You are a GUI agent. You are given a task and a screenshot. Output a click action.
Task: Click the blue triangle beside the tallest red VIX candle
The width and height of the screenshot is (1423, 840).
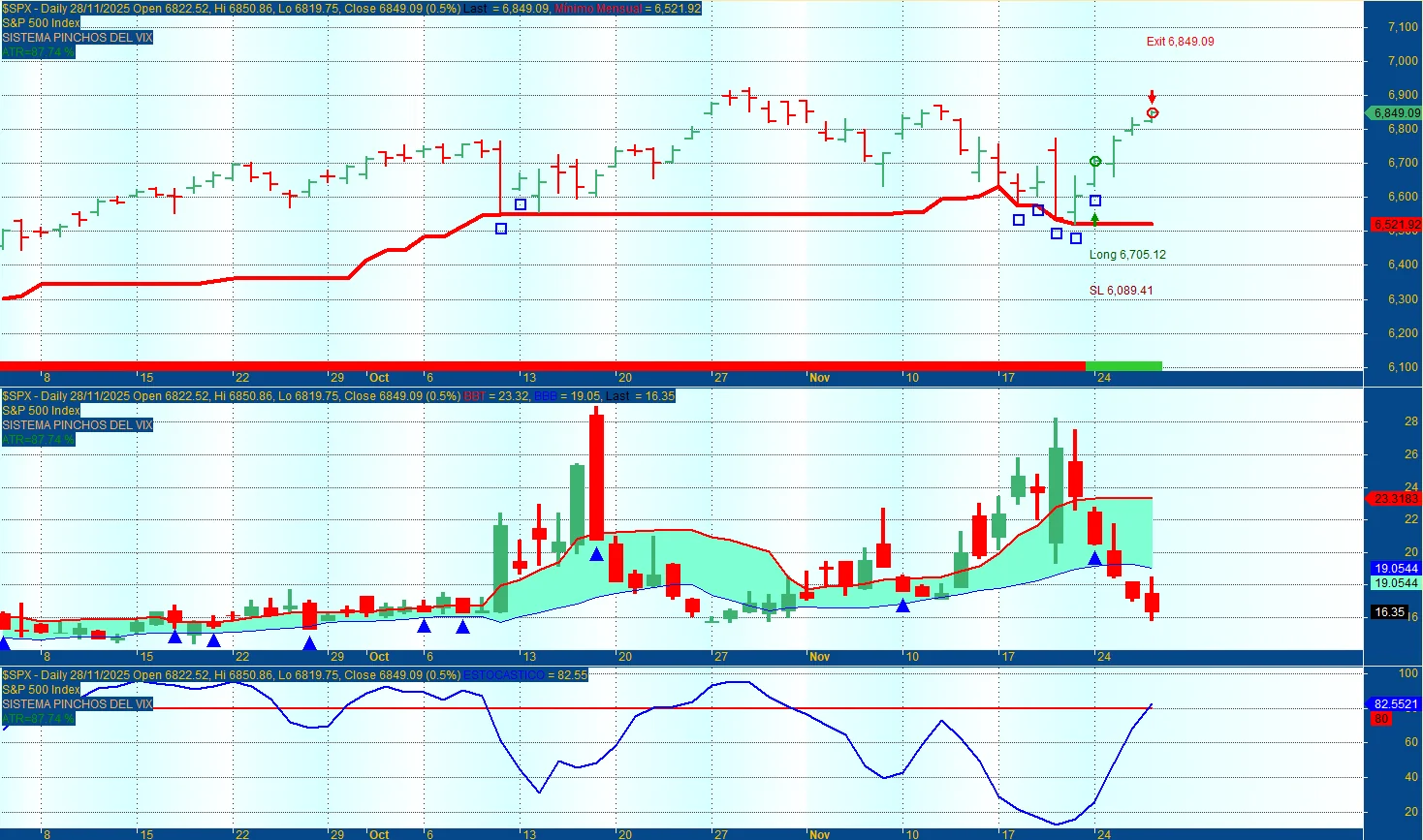[596, 554]
